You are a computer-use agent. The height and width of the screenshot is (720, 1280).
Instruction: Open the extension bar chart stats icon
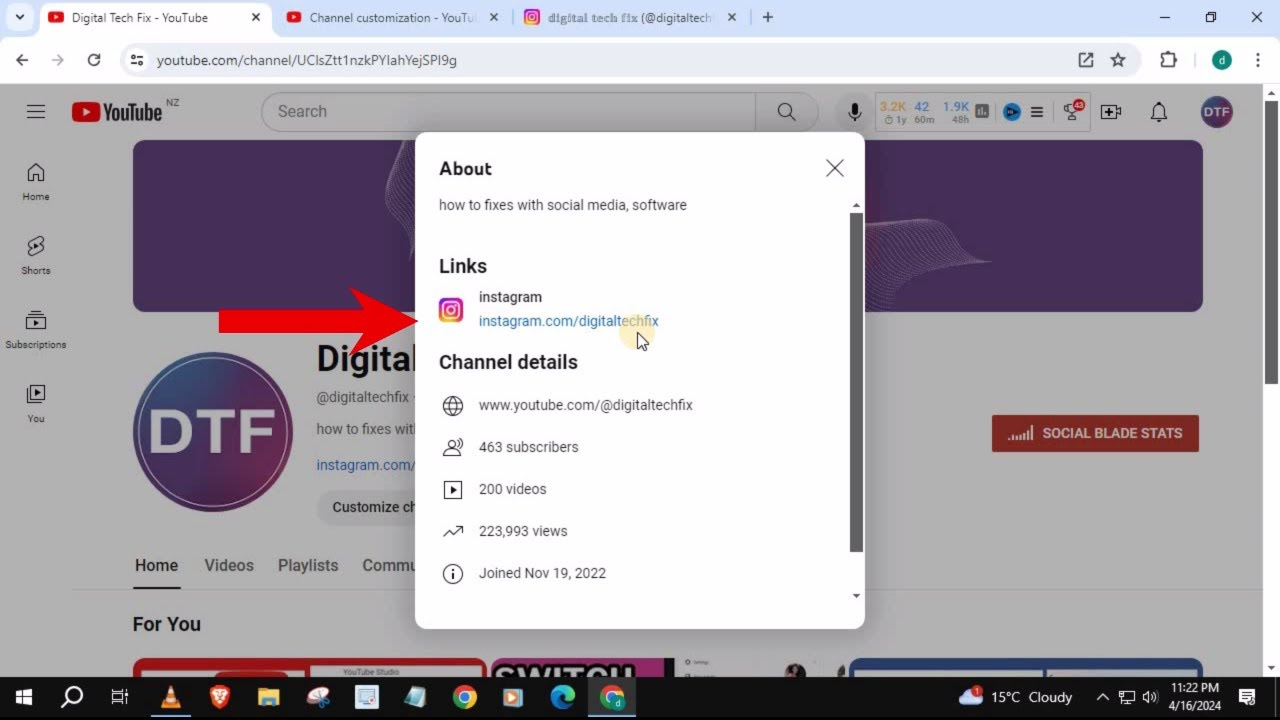(982, 112)
